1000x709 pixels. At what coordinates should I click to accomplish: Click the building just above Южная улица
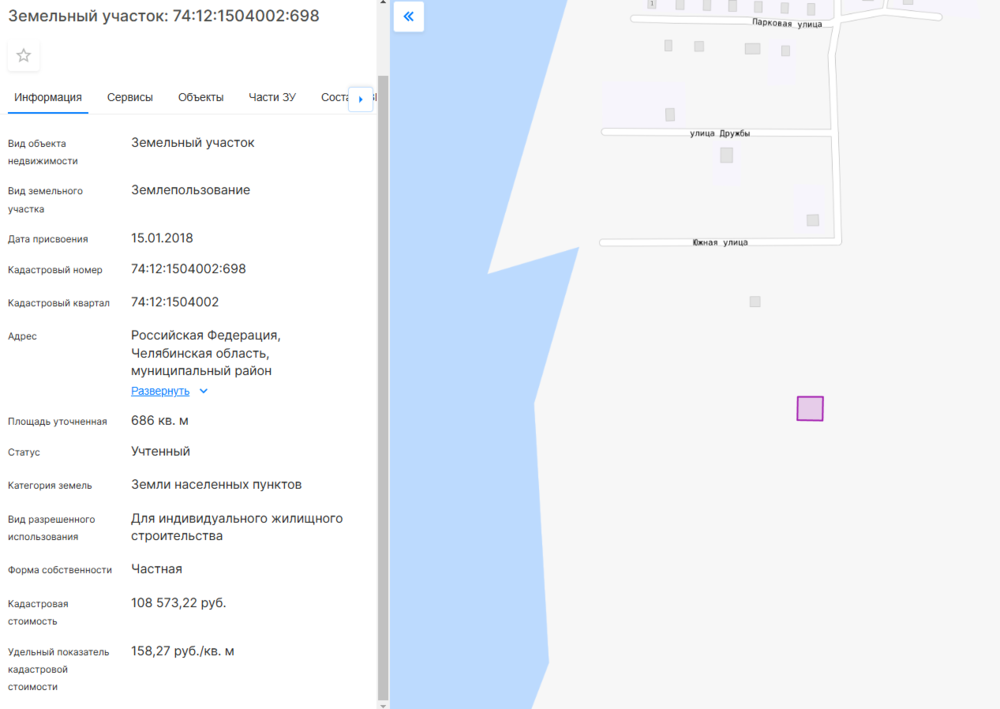[813, 220]
